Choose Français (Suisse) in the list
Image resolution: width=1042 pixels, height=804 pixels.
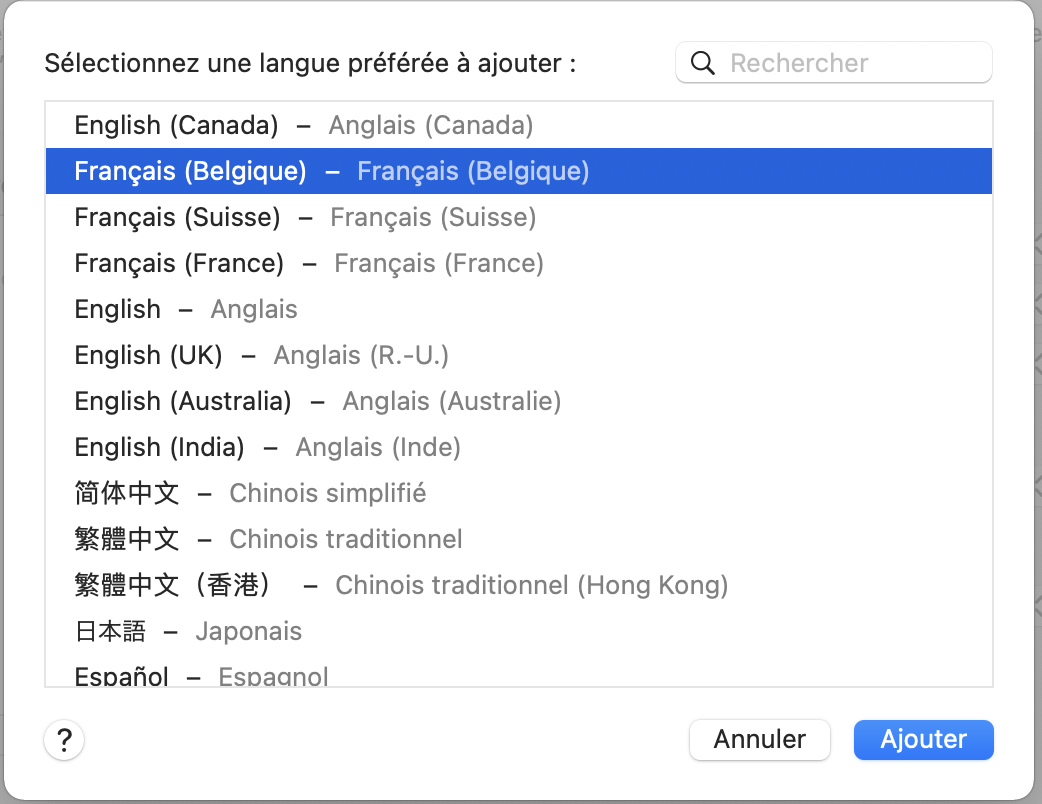pyautogui.click(x=305, y=217)
